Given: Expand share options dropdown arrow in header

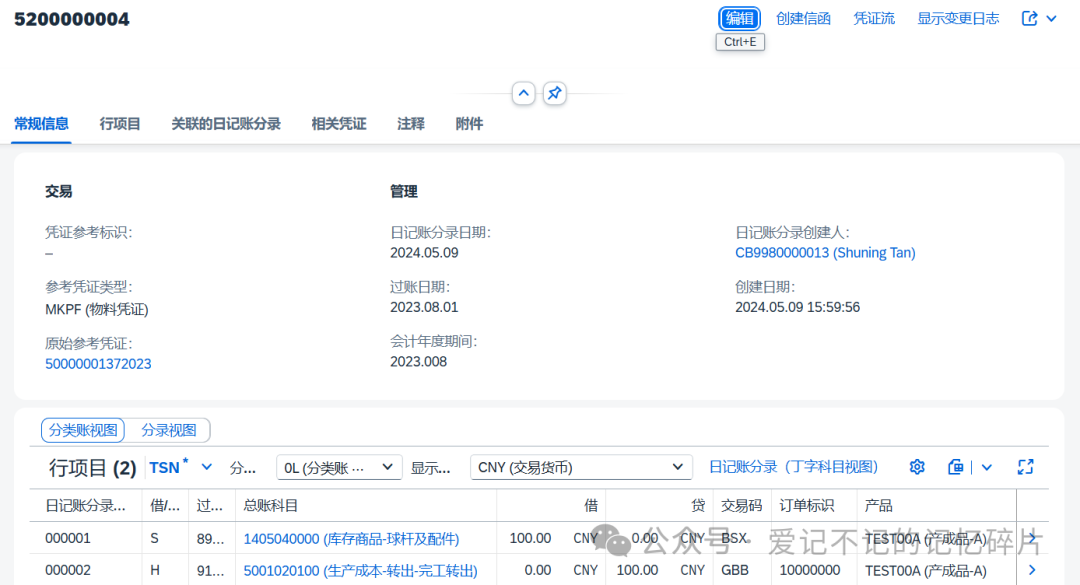Looking at the screenshot, I should pos(1052,19).
